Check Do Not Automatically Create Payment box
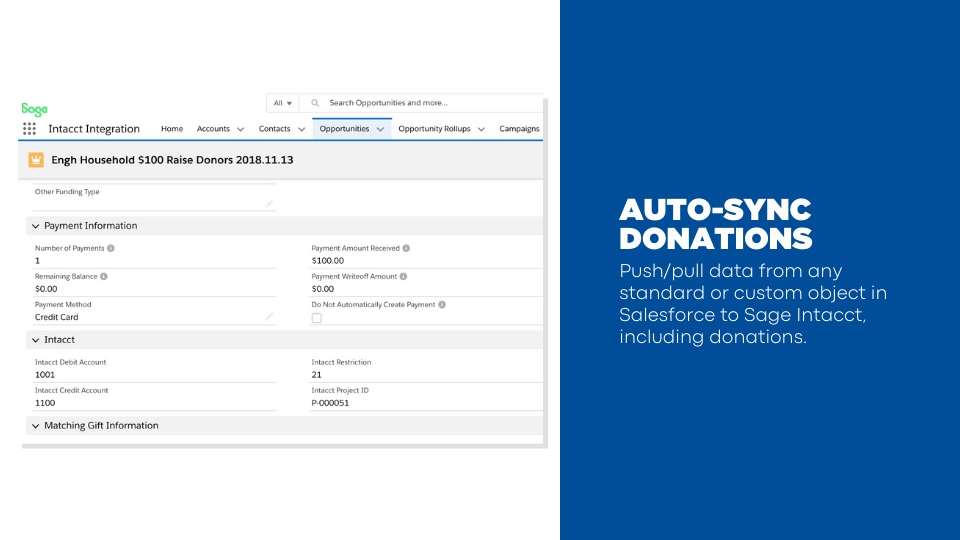The image size is (960, 540). coord(317,318)
